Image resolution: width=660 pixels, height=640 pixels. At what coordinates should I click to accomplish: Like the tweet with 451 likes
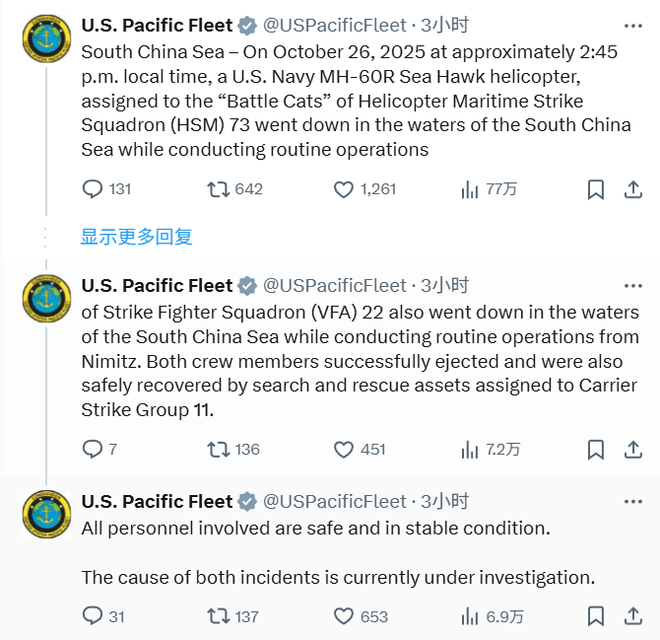coord(344,449)
